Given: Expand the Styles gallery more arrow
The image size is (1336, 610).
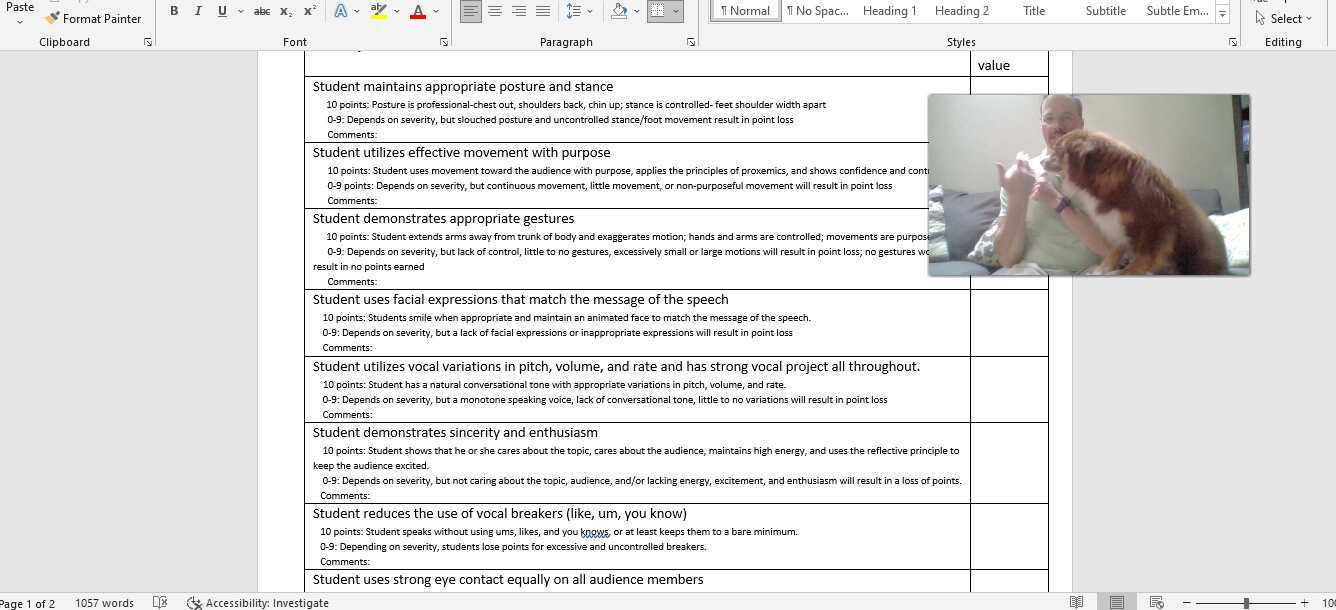Looking at the screenshot, I should (1223, 13).
